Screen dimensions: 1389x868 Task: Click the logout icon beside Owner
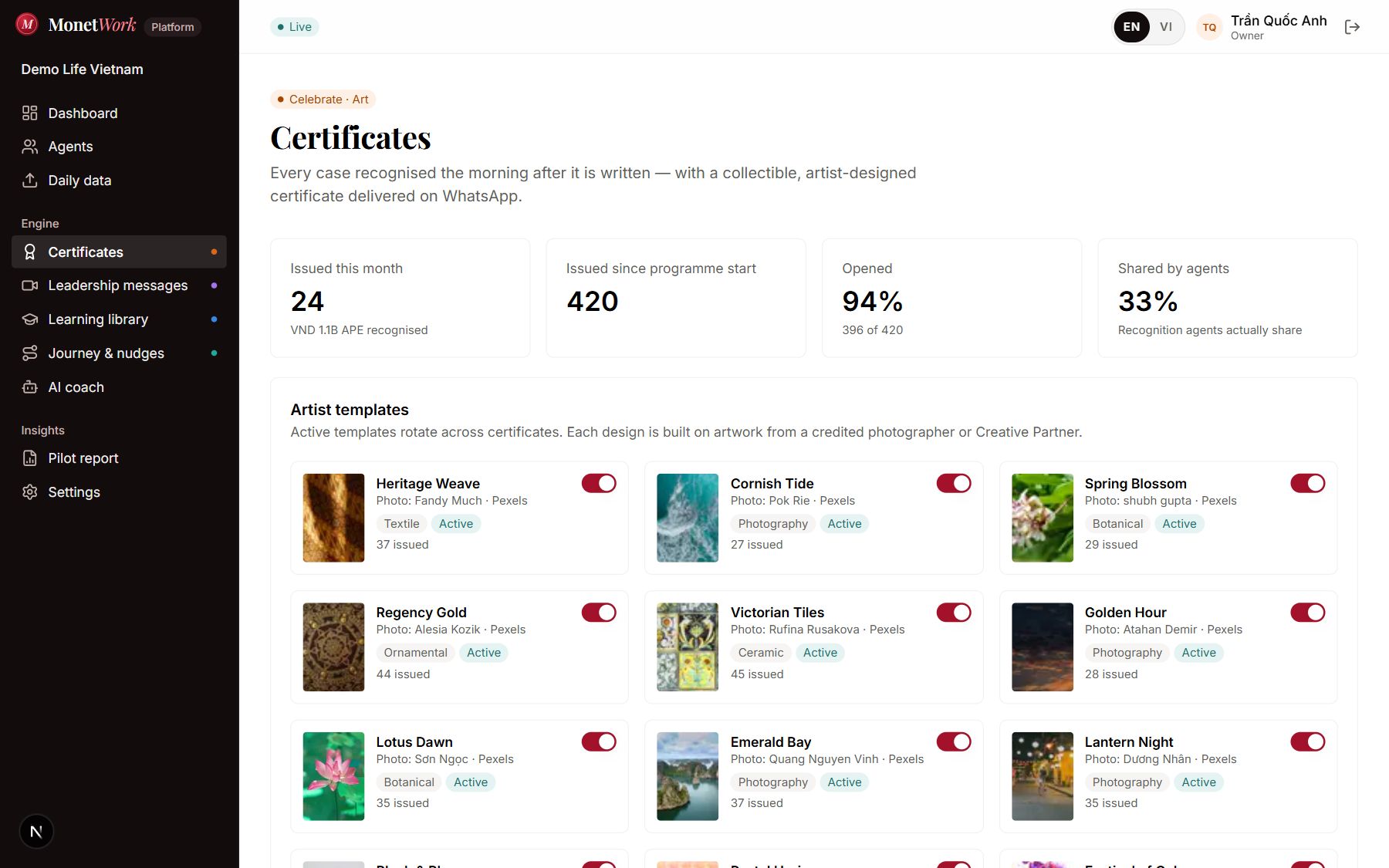[x=1352, y=27]
